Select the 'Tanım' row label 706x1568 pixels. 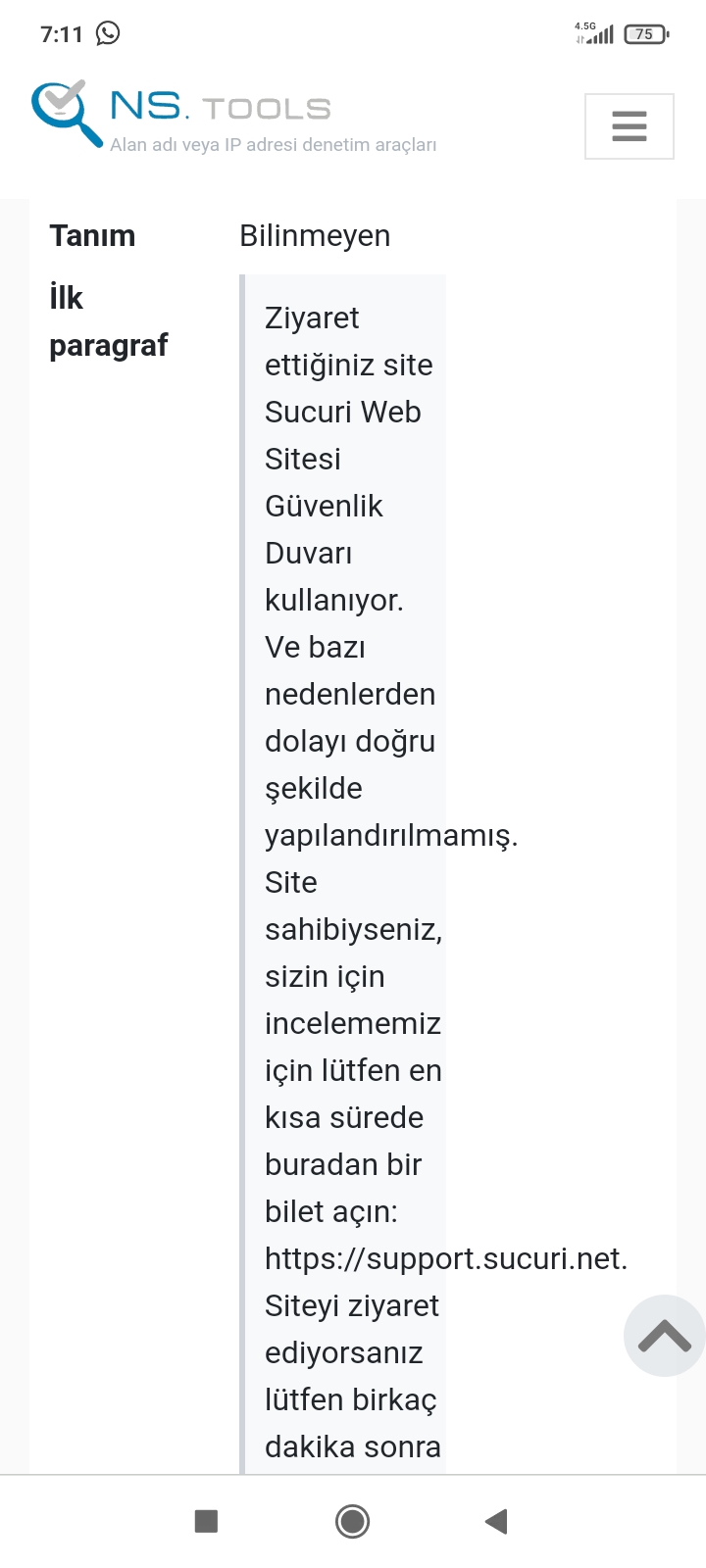(92, 236)
